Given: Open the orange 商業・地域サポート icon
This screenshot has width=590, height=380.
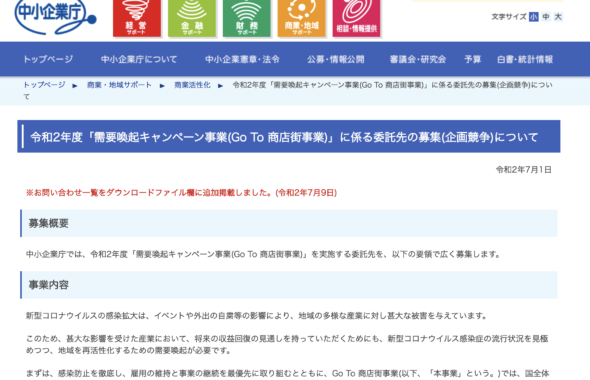Looking at the screenshot, I should coord(302,18).
